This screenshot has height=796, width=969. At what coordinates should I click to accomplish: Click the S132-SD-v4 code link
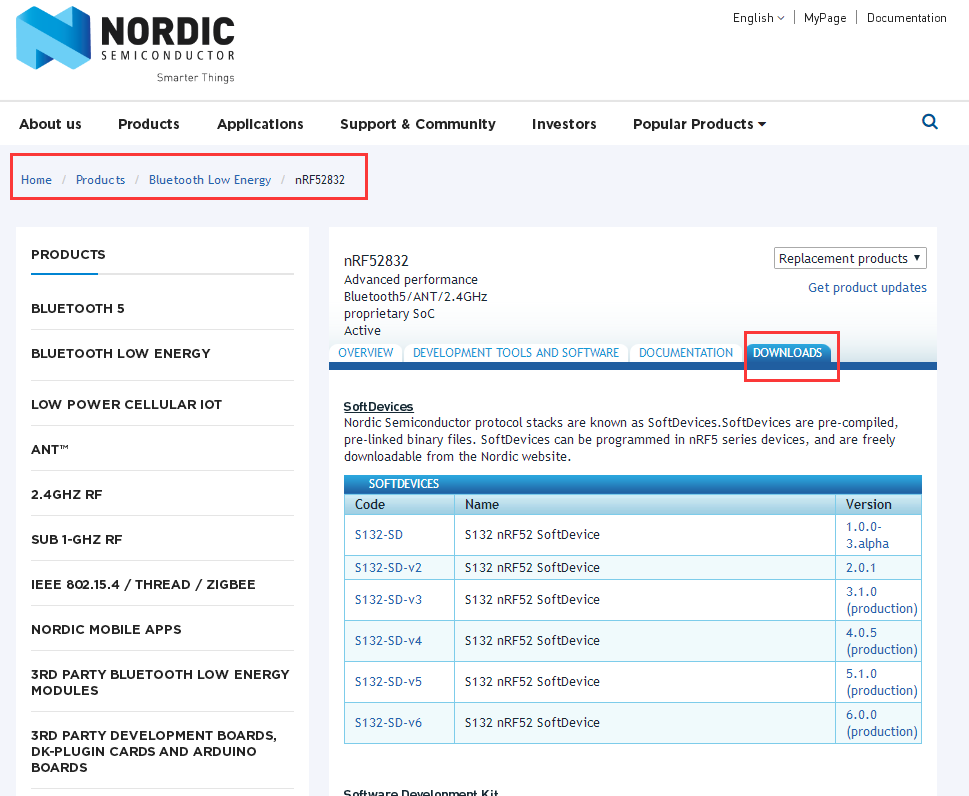point(388,641)
